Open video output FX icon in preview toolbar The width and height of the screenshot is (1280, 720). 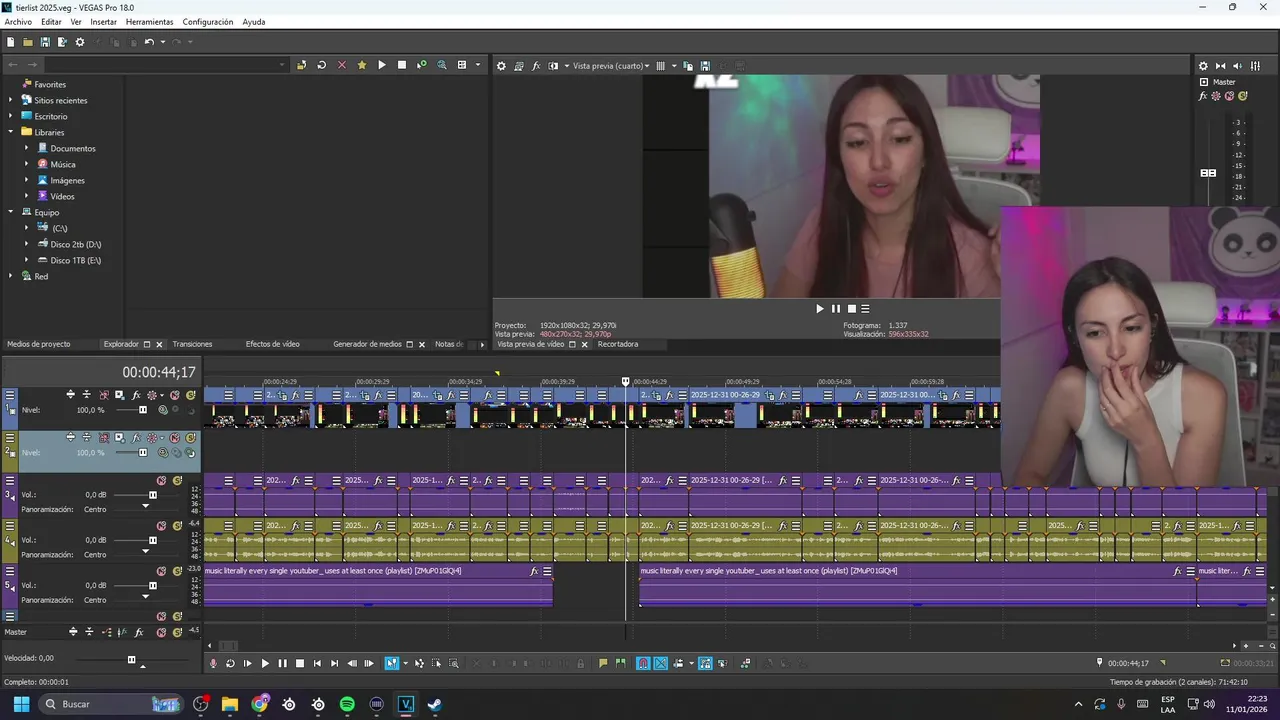pos(536,66)
